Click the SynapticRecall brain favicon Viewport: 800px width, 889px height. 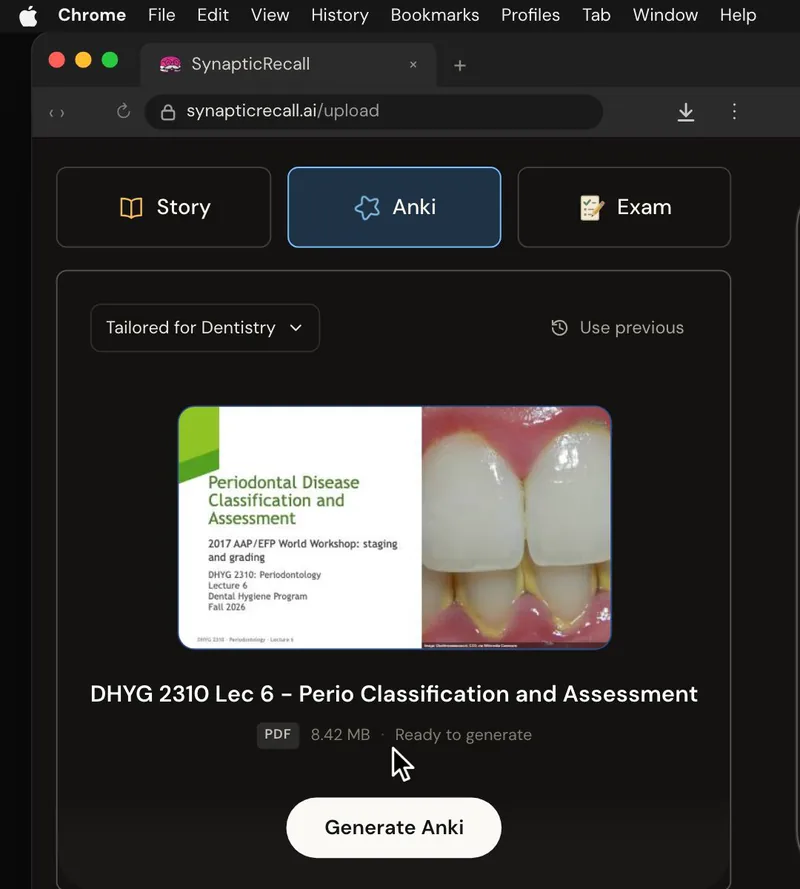[170, 64]
